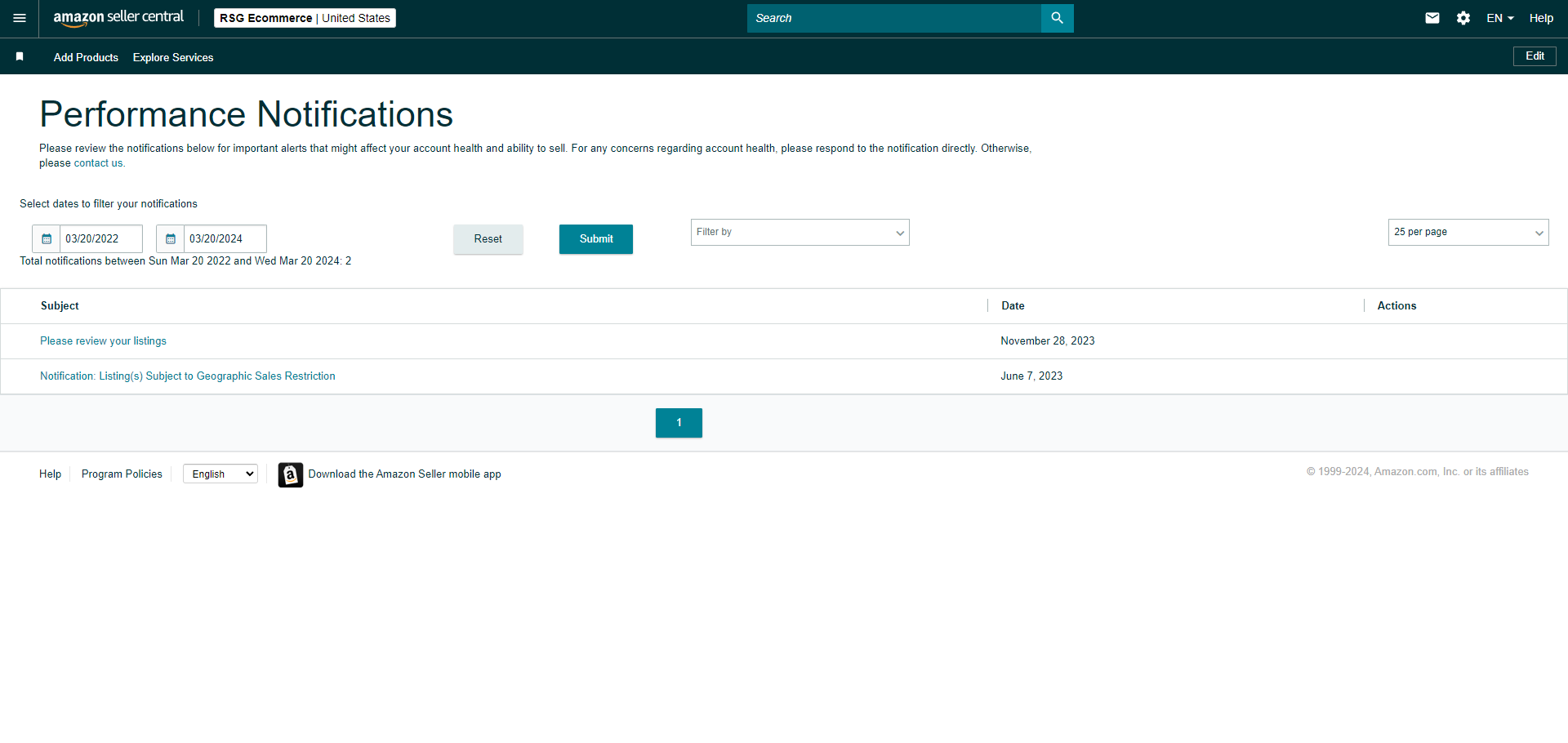
Task: Click the Amazon Seller mobile app icon
Action: tap(291, 474)
